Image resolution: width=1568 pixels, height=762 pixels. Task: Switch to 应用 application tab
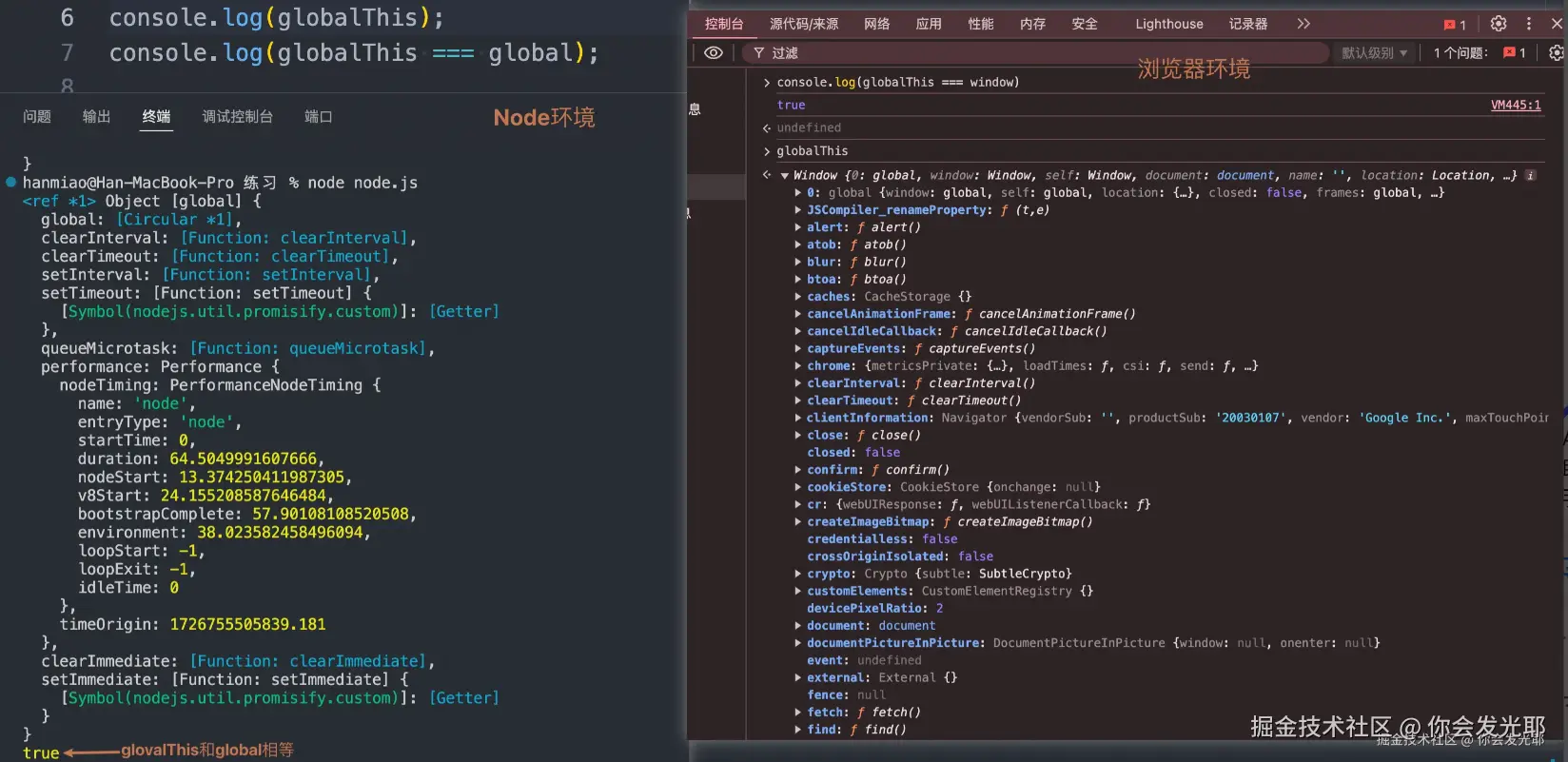click(929, 24)
